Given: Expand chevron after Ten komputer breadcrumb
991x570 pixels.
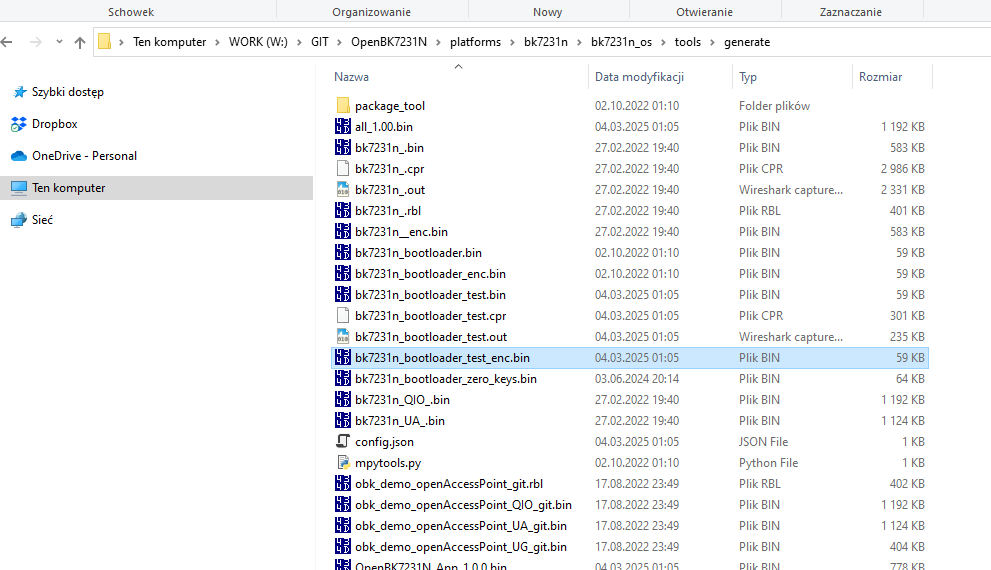Looking at the screenshot, I should point(217,42).
